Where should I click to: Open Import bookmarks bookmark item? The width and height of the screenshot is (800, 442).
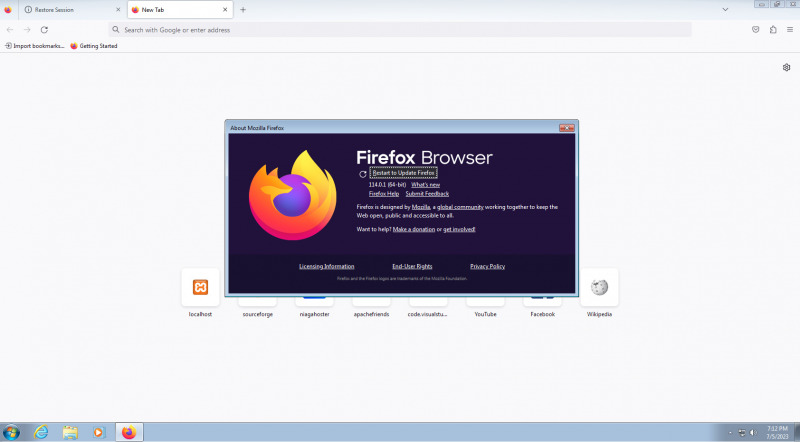pyautogui.click(x=35, y=46)
